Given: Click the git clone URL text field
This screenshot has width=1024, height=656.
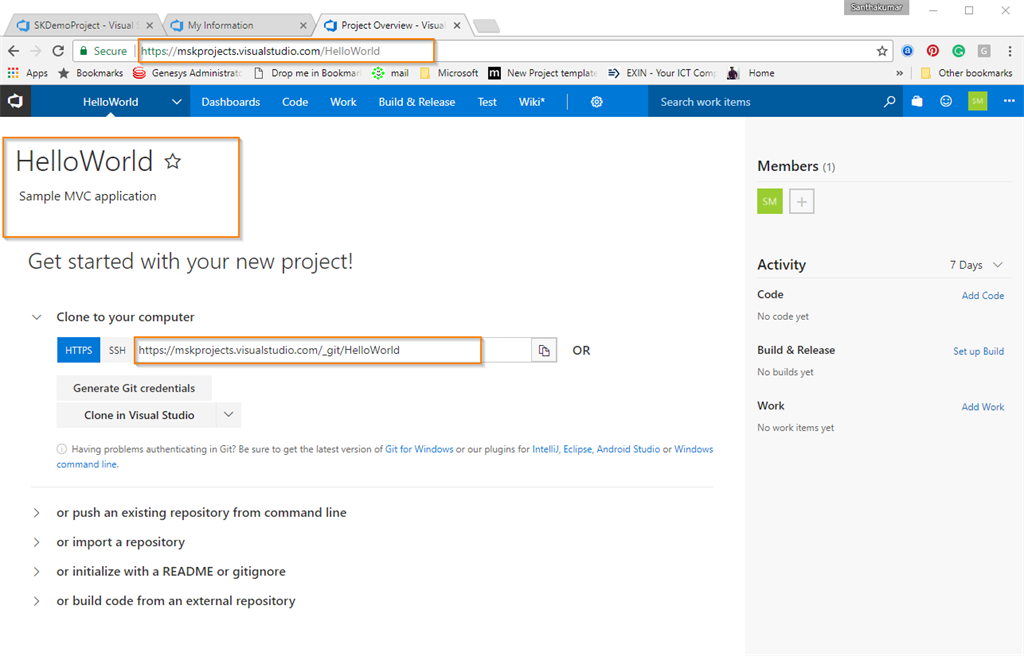Looking at the screenshot, I should [332, 350].
